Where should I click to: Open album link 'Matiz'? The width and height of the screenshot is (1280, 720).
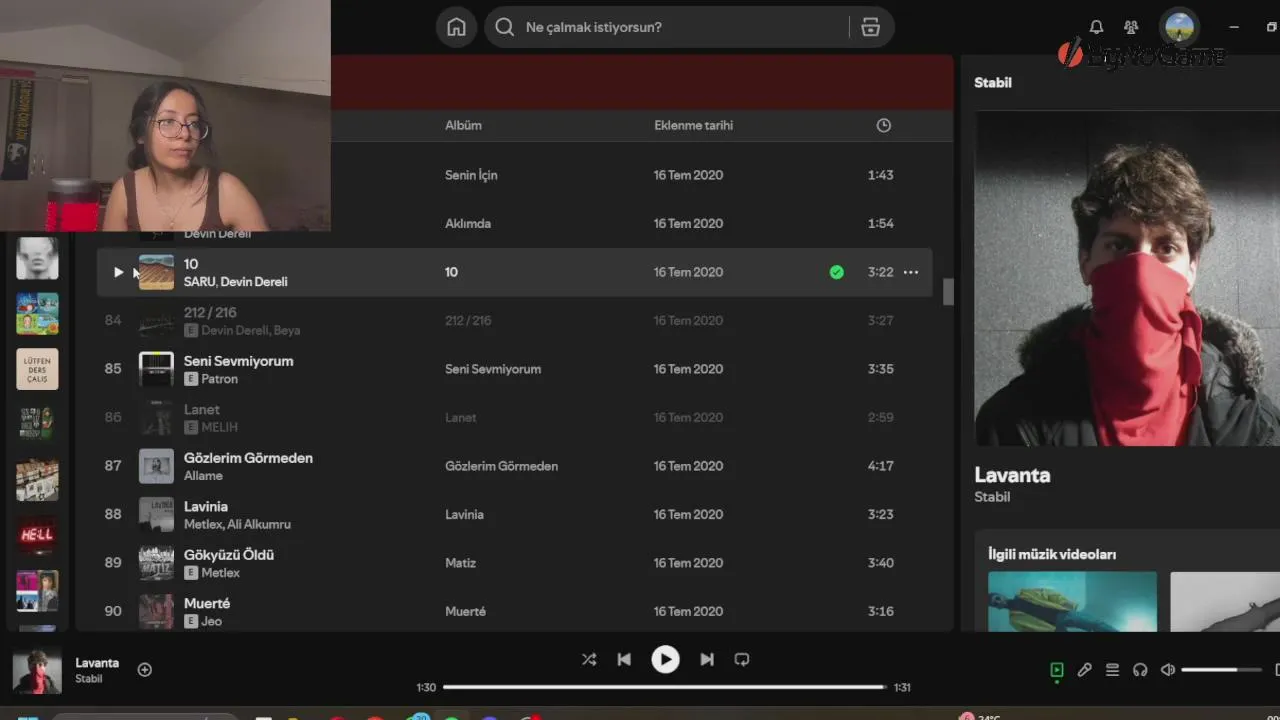(x=460, y=563)
